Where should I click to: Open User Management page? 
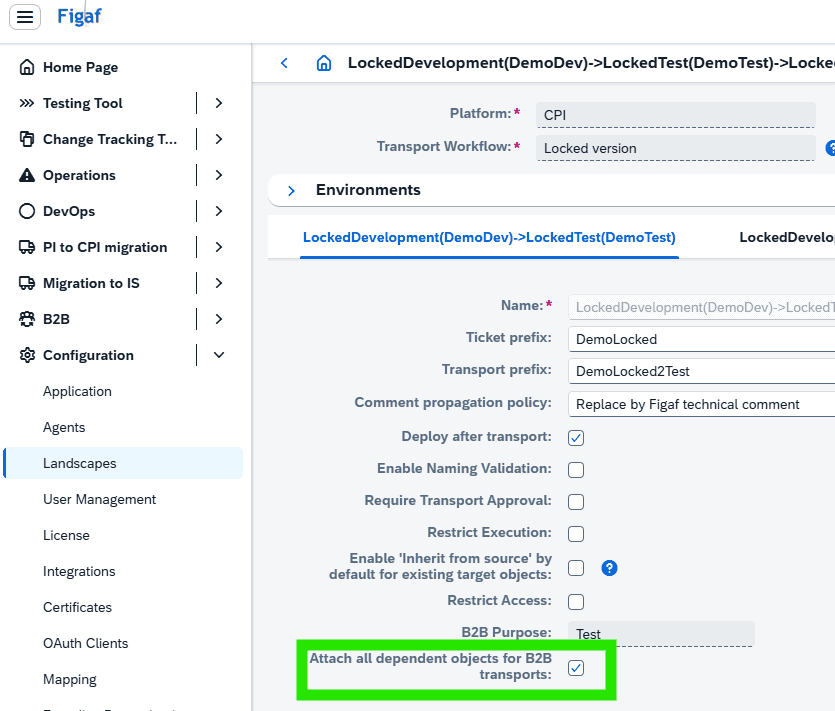[x=99, y=500]
